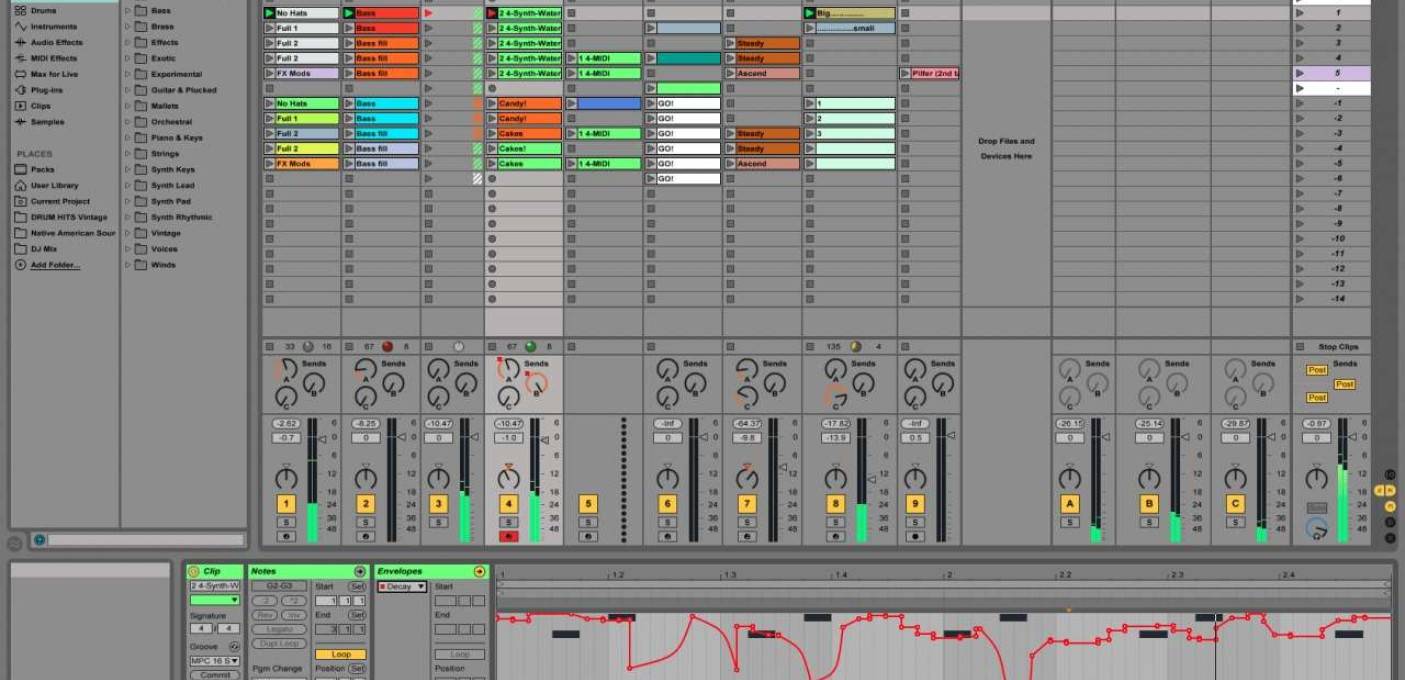Click the Commit groove button
This screenshot has height=680, width=1405.
(x=214, y=675)
